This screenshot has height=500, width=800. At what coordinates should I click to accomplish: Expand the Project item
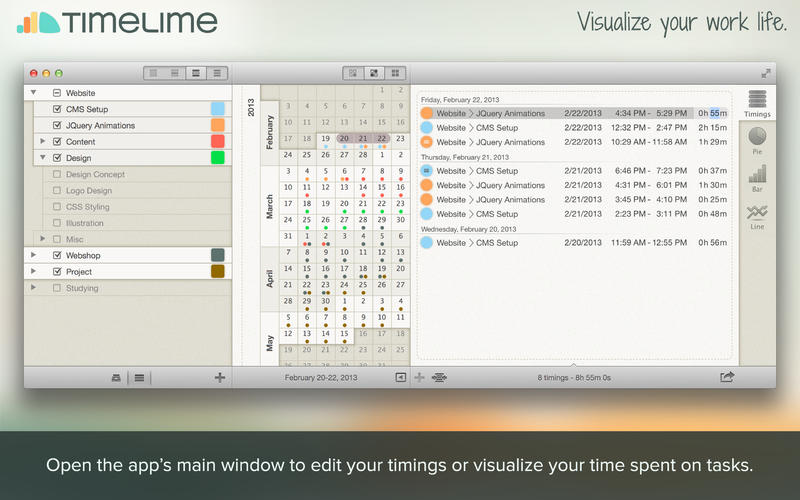(33, 271)
